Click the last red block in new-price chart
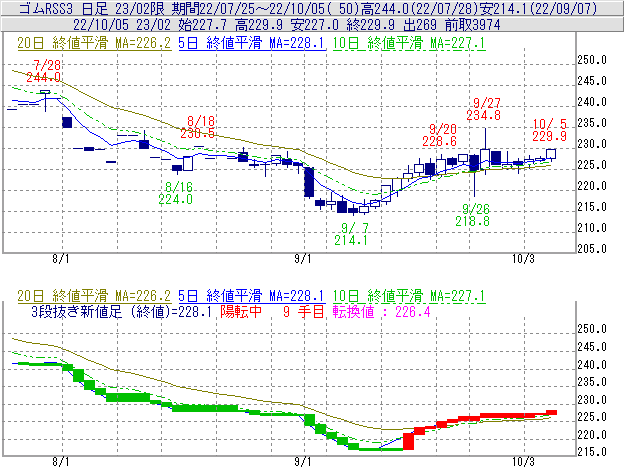 point(552,413)
